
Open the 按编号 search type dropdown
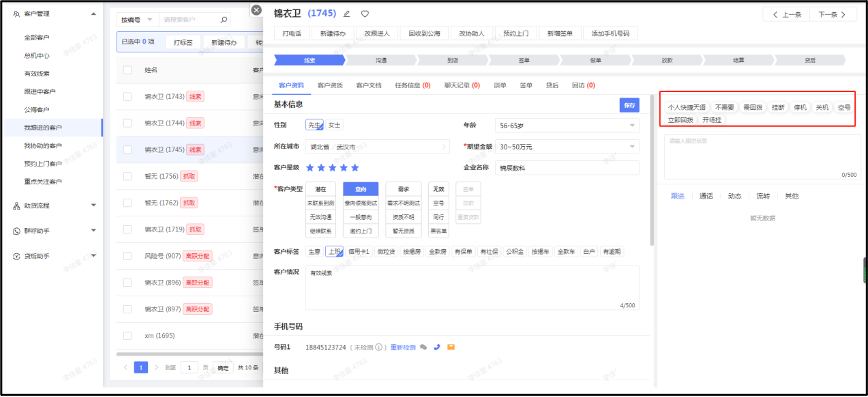point(137,20)
